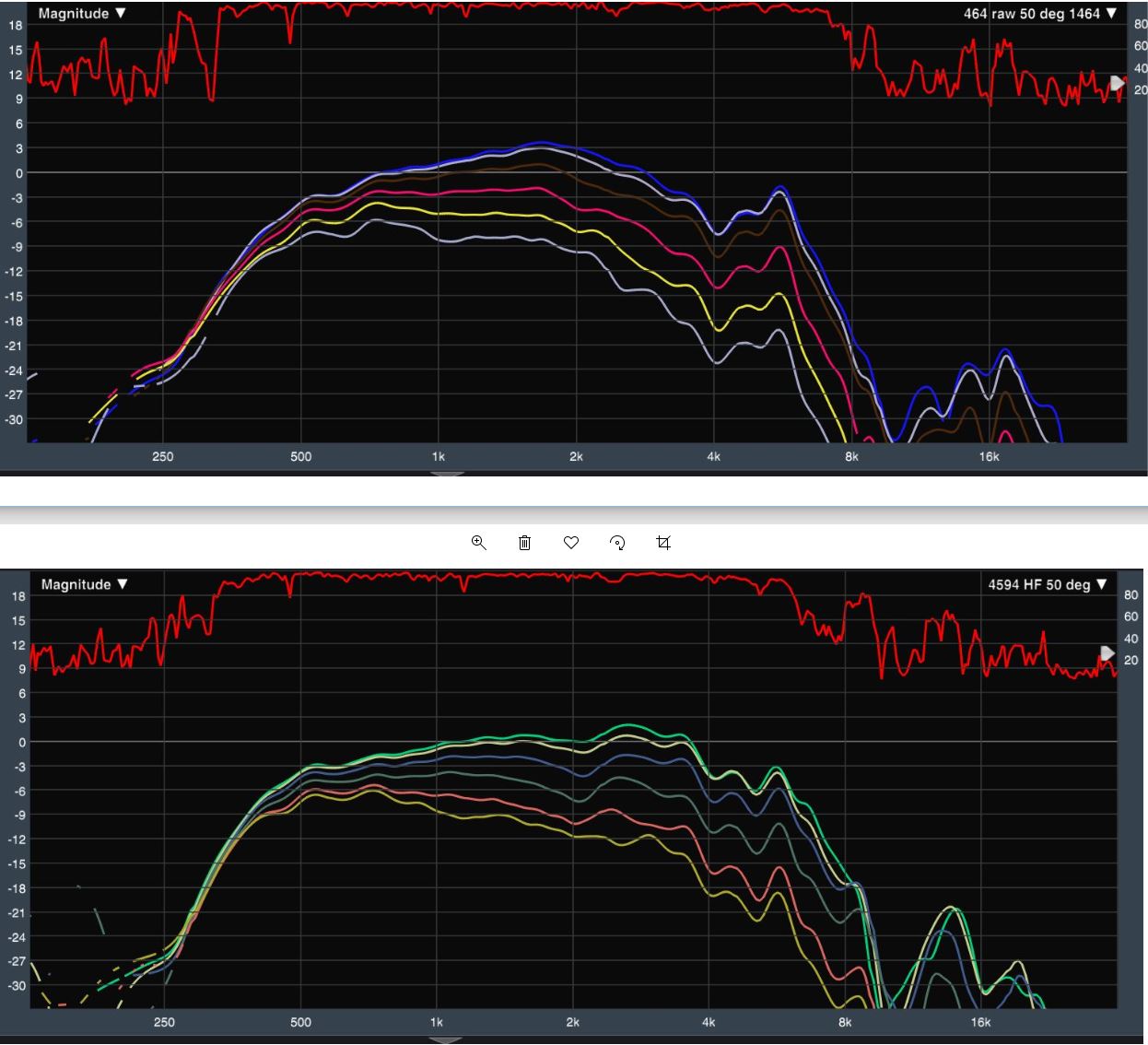Click the coherence threshold marker on top graph
The width and height of the screenshot is (1148, 1045).
click(x=1118, y=83)
